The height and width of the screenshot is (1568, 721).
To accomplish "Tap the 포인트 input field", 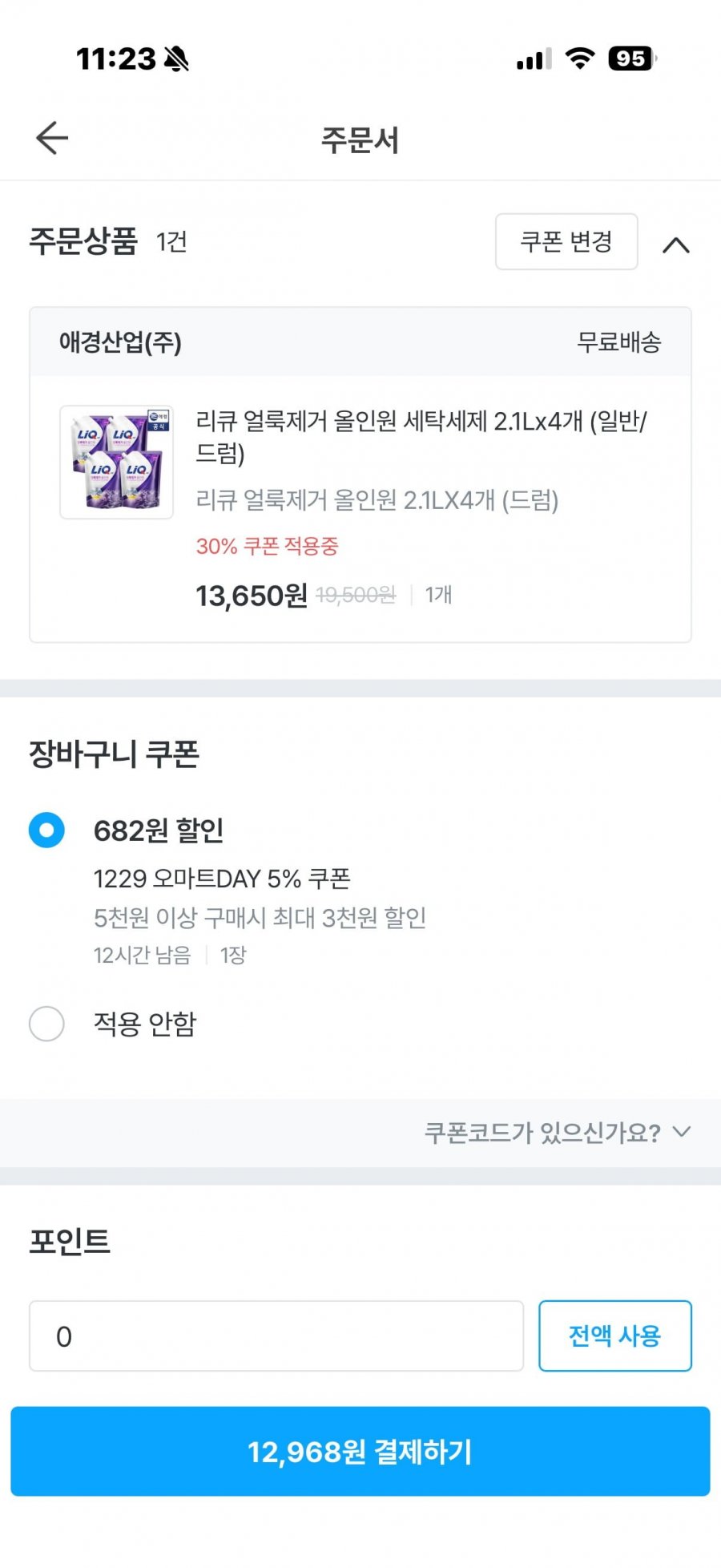I will click(276, 1336).
